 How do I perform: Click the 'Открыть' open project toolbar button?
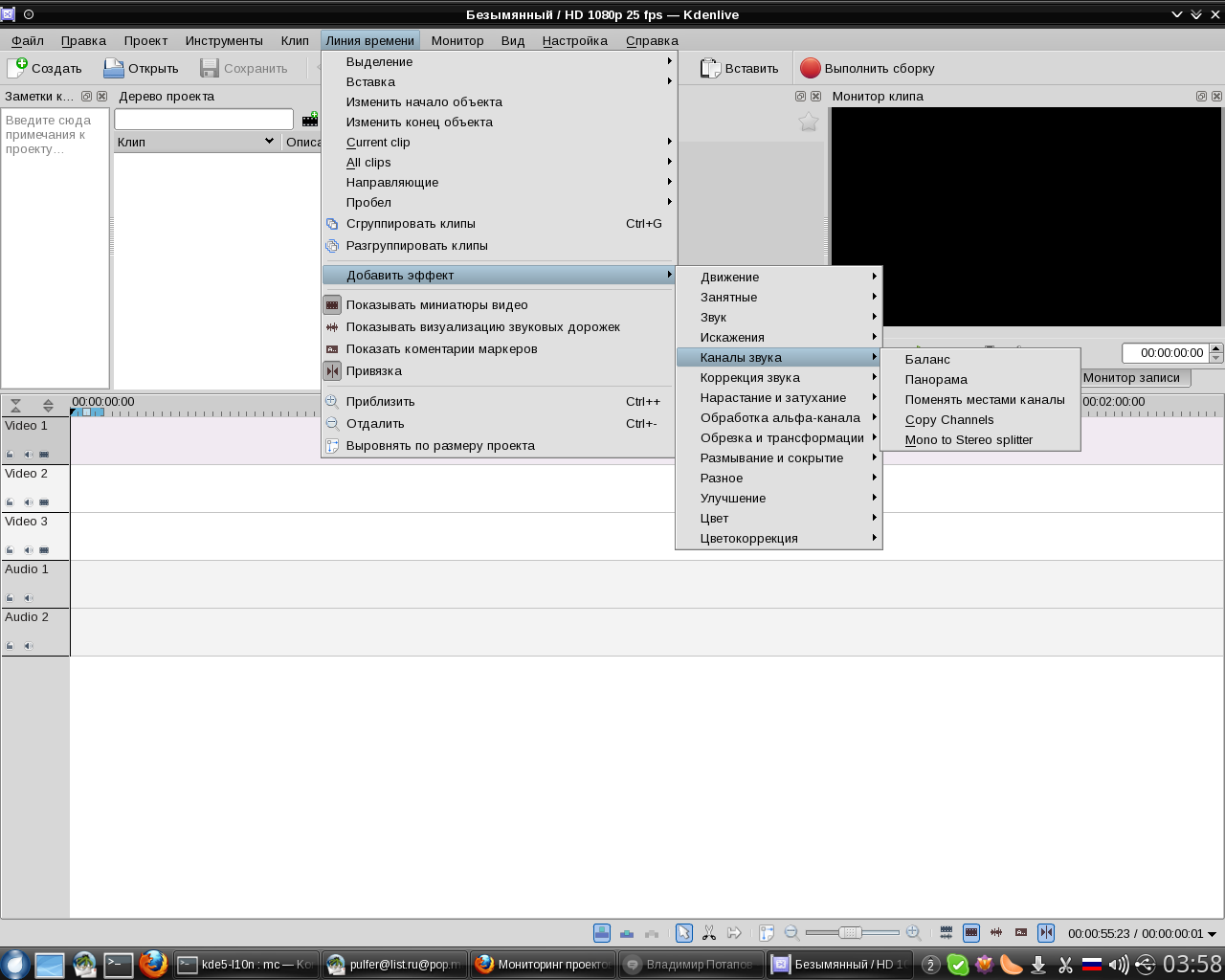click(x=141, y=68)
